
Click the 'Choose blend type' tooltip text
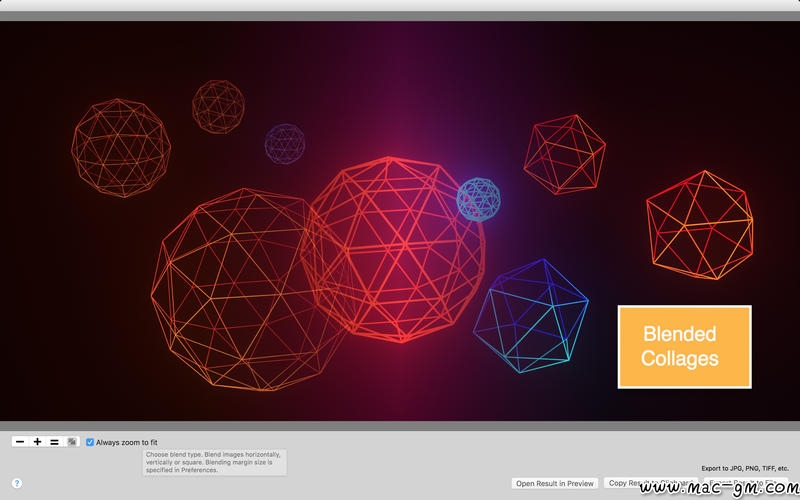pyautogui.click(x=214, y=462)
